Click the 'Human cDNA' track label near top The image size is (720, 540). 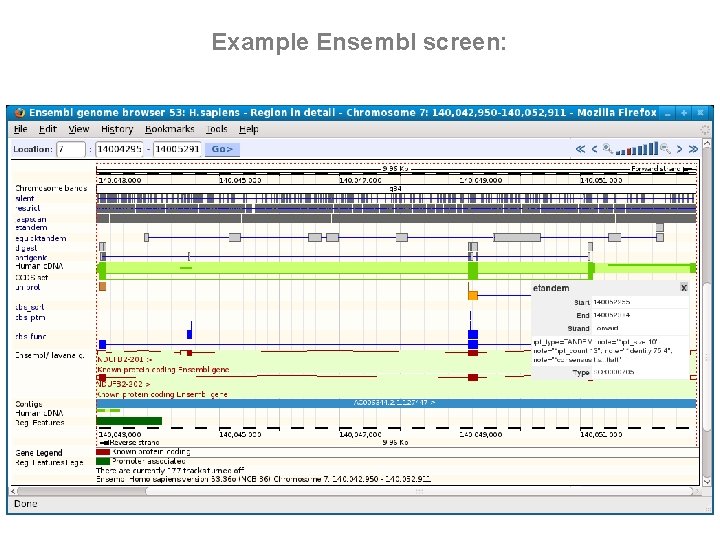(39, 266)
